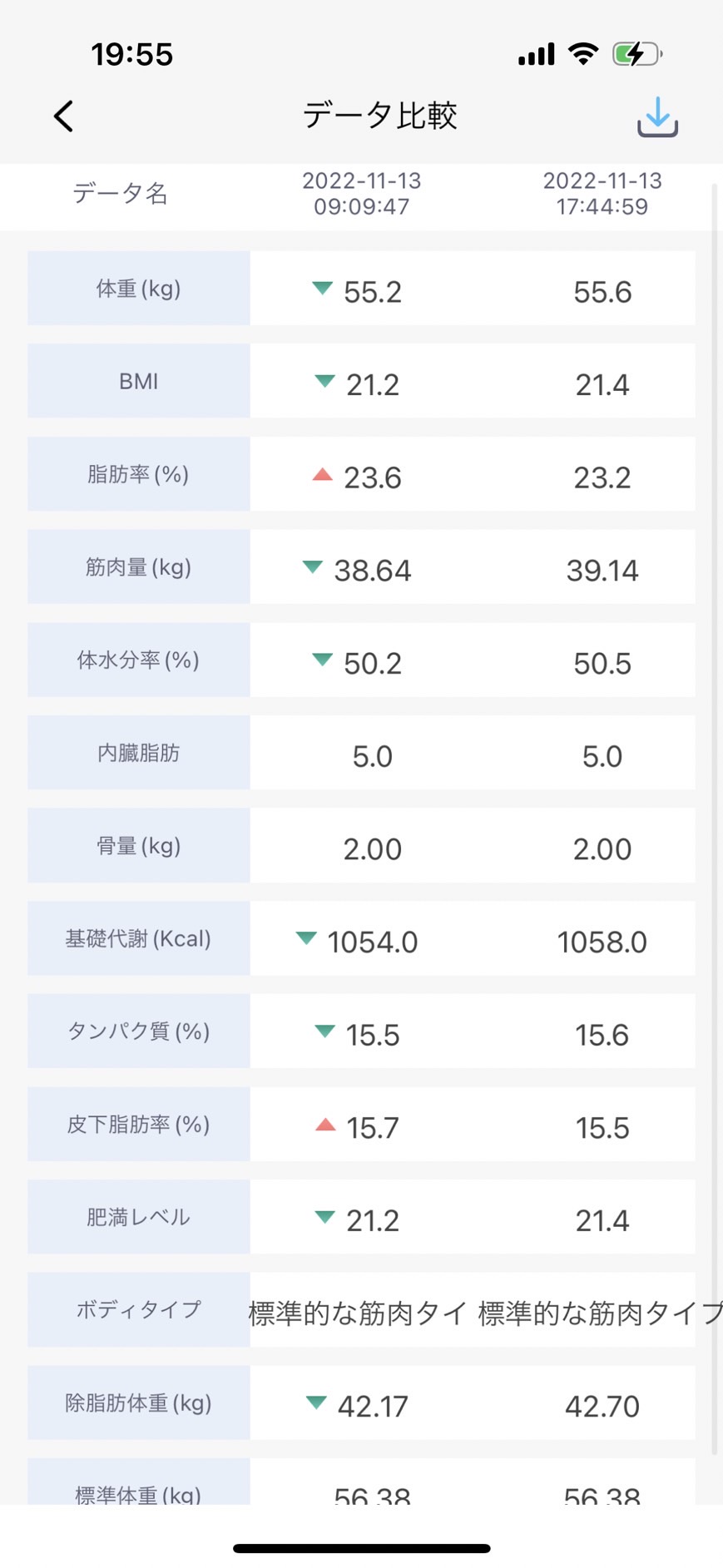Tap the Wi-Fi status icon
Viewport: 723px width, 1568px height.
(583, 54)
